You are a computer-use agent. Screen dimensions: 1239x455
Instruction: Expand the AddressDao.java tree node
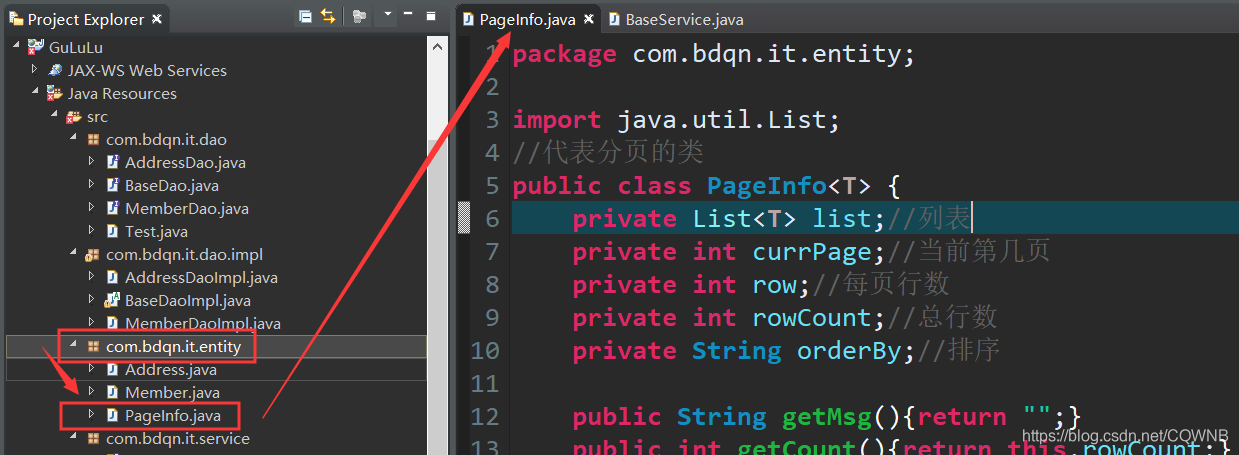(x=91, y=162)
